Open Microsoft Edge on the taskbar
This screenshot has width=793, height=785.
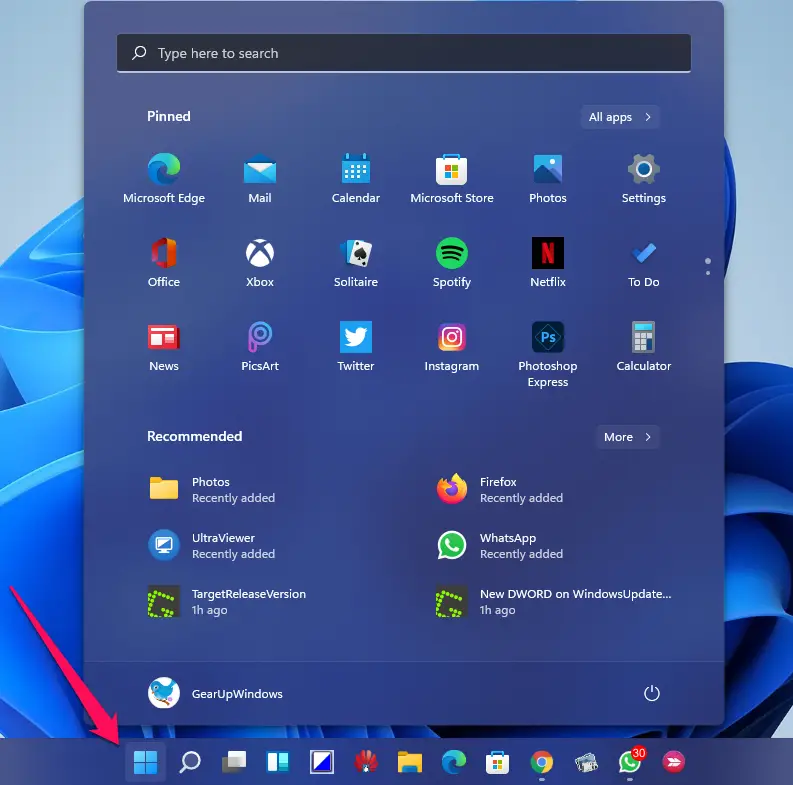pyautogui.click(x=454, y=762)
